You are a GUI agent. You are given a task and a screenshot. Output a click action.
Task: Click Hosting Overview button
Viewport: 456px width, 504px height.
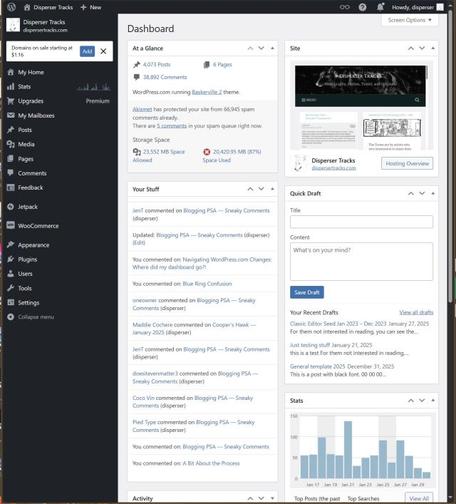407,163
